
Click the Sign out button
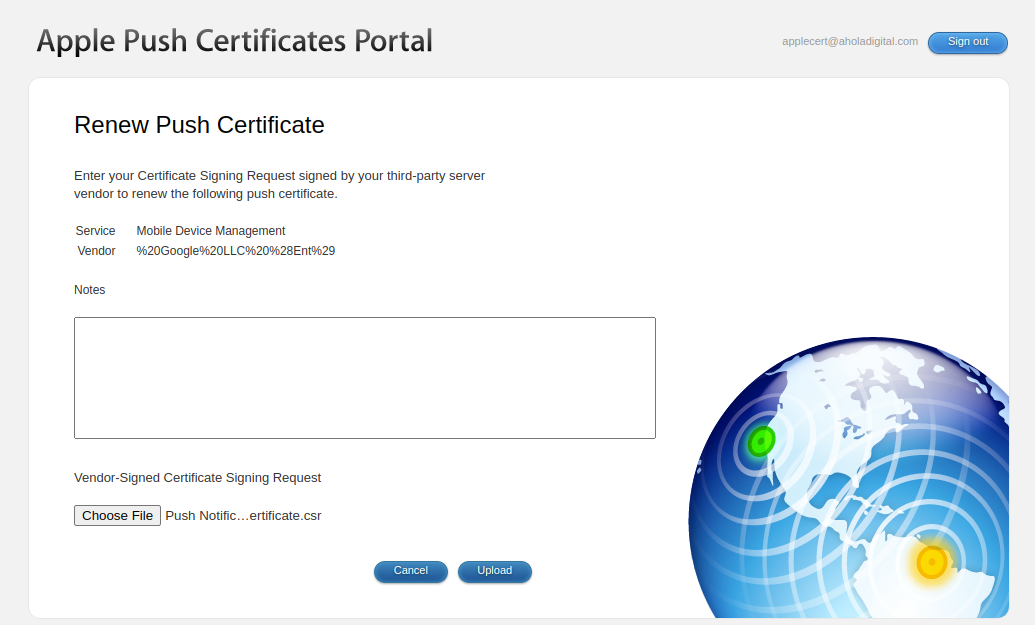[967, 42]
